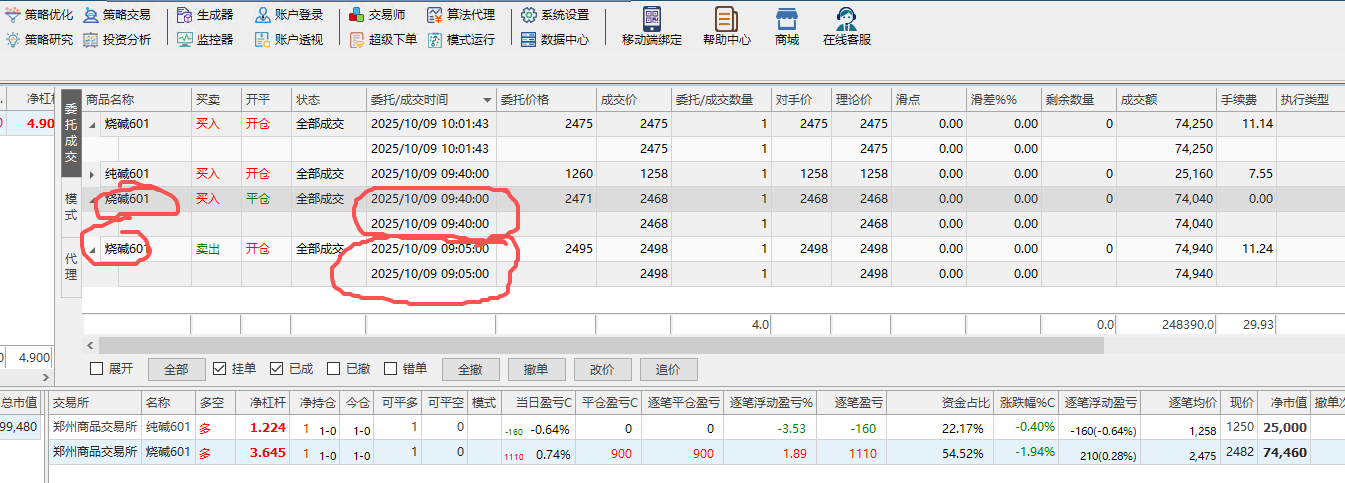Click the 全撤 button
Image resolution: width=1345 pixels, height=483 pixels.
[471, 369]
